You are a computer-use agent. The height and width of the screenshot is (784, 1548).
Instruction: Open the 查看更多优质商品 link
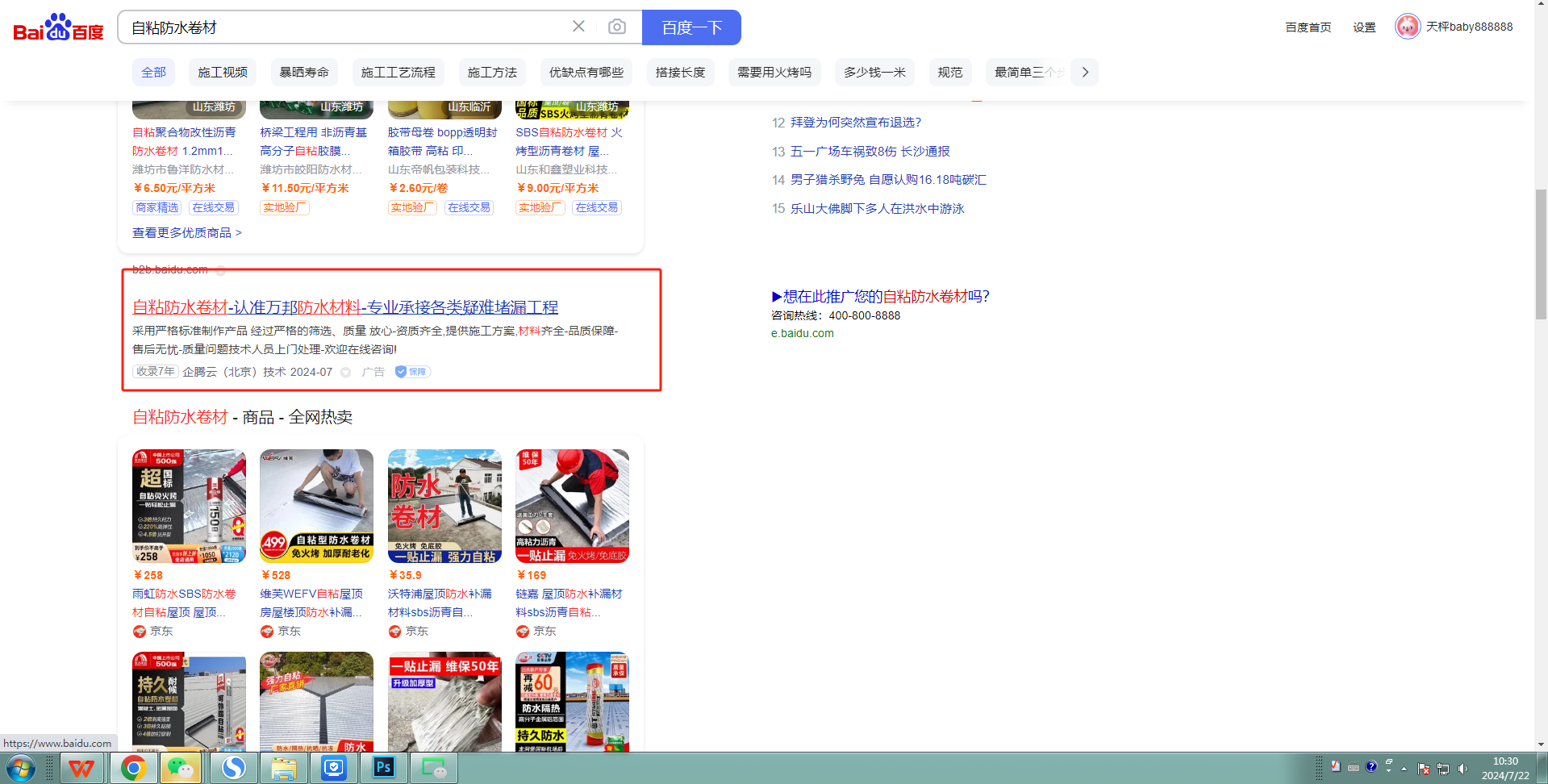(187, 232)
